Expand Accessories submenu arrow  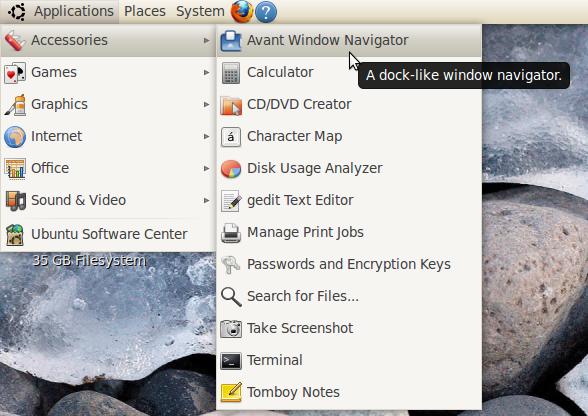[207, 40]
